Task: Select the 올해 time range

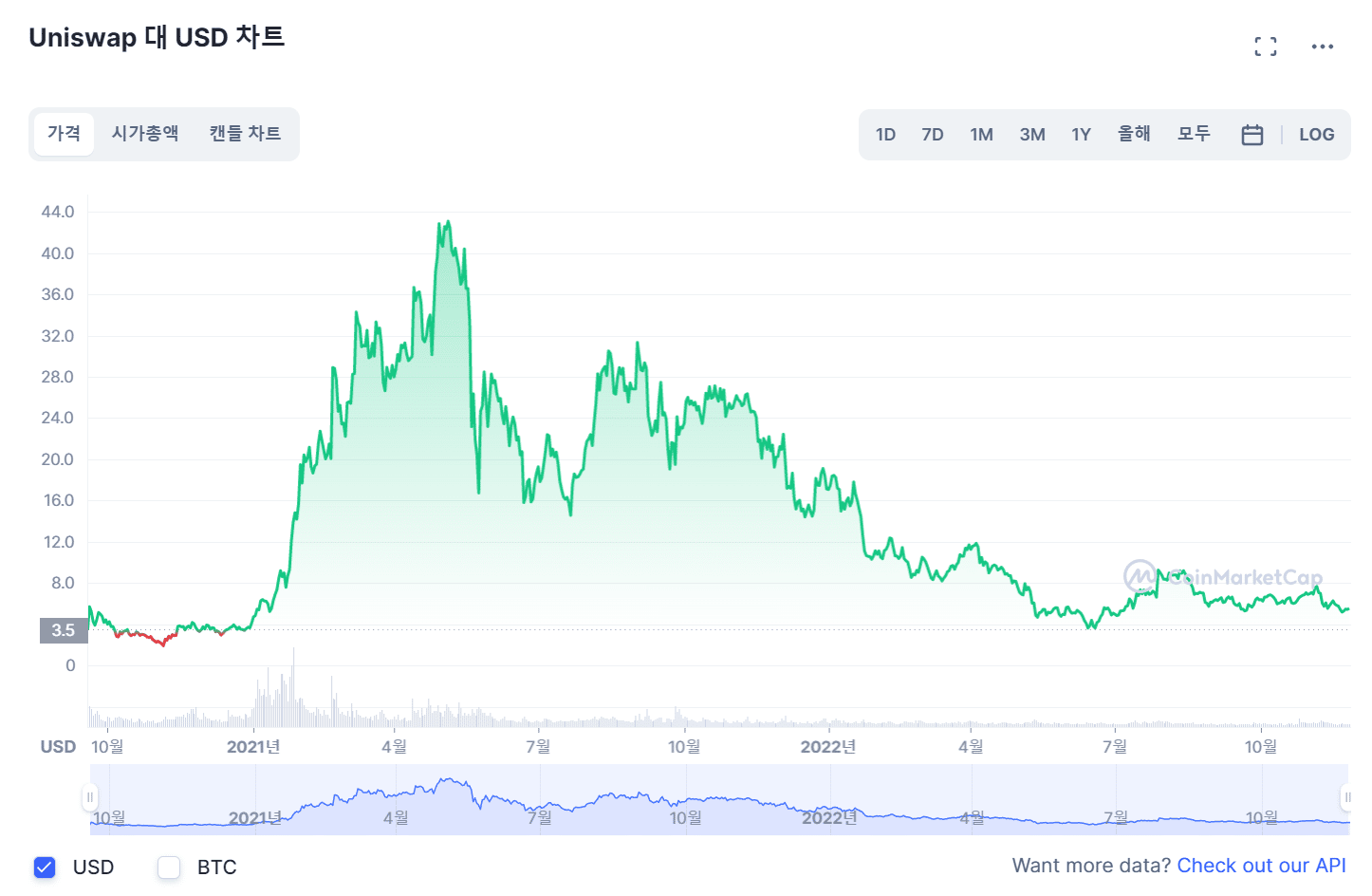Action: pyautogui.click(x=1134, y=135)
